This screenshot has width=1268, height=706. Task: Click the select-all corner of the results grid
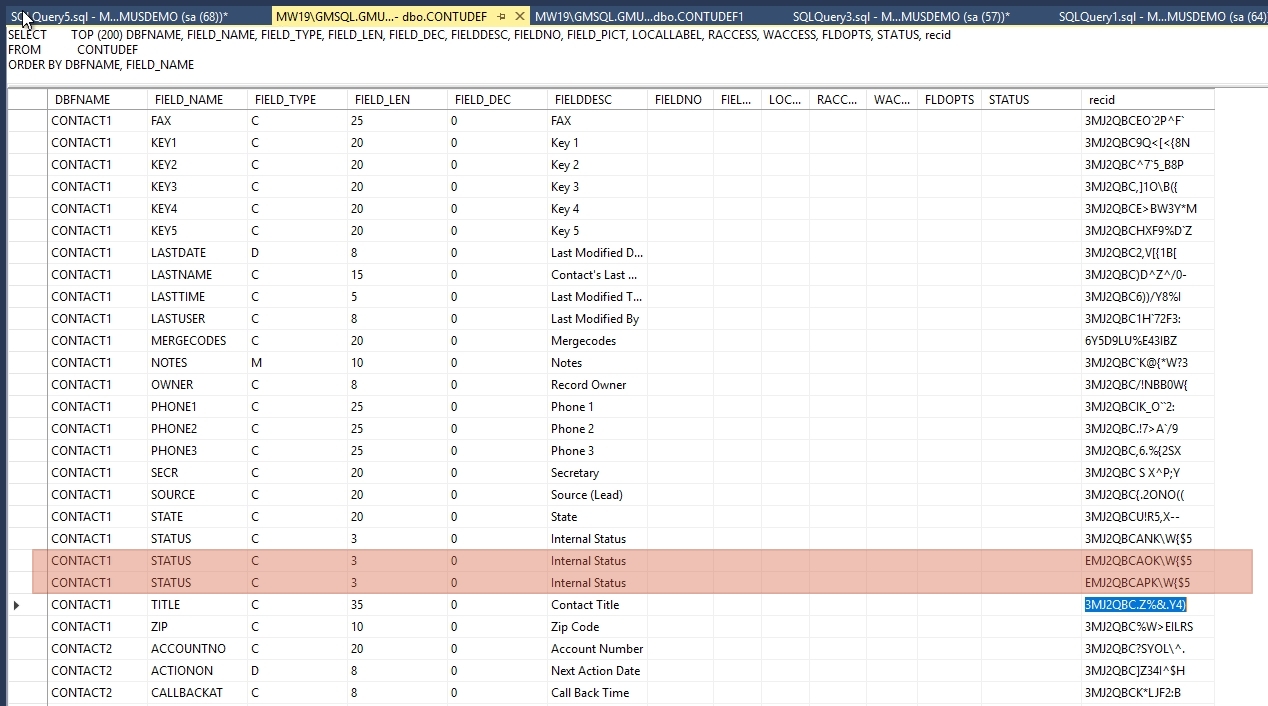(x=25, y=99)
